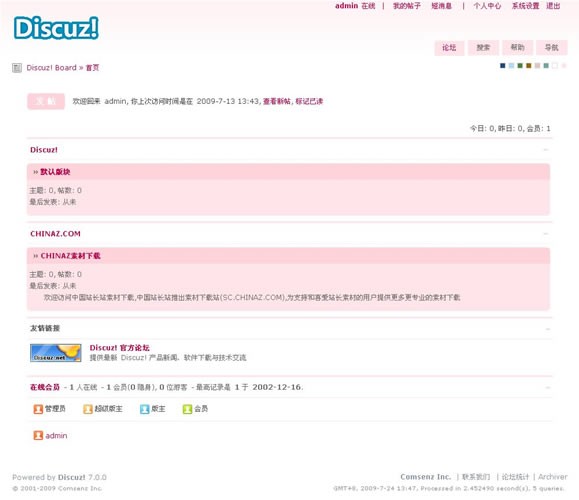This screenshot has width=579, height=500.
Task: Open admin's profile in the online list
Action: pos(56,436)
